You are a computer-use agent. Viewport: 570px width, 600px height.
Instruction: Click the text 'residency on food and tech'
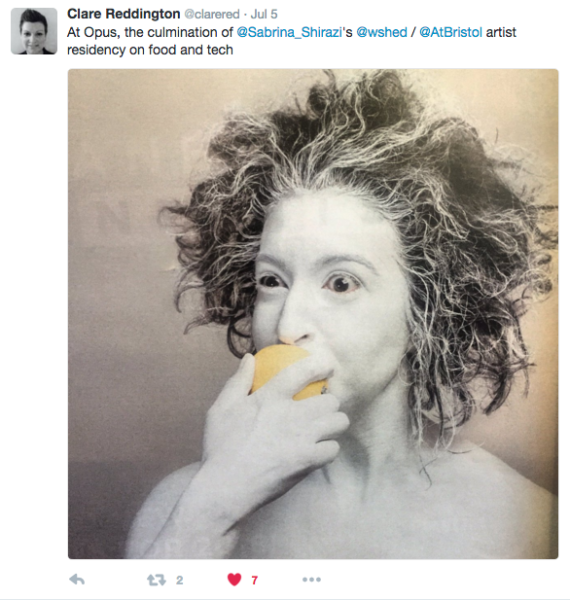coord(150,50)
